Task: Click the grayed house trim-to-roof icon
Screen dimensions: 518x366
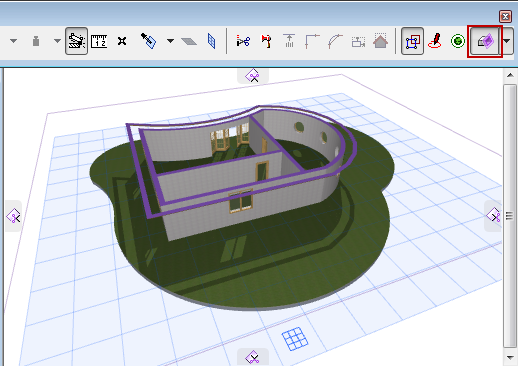Action: tap(380, 41)
